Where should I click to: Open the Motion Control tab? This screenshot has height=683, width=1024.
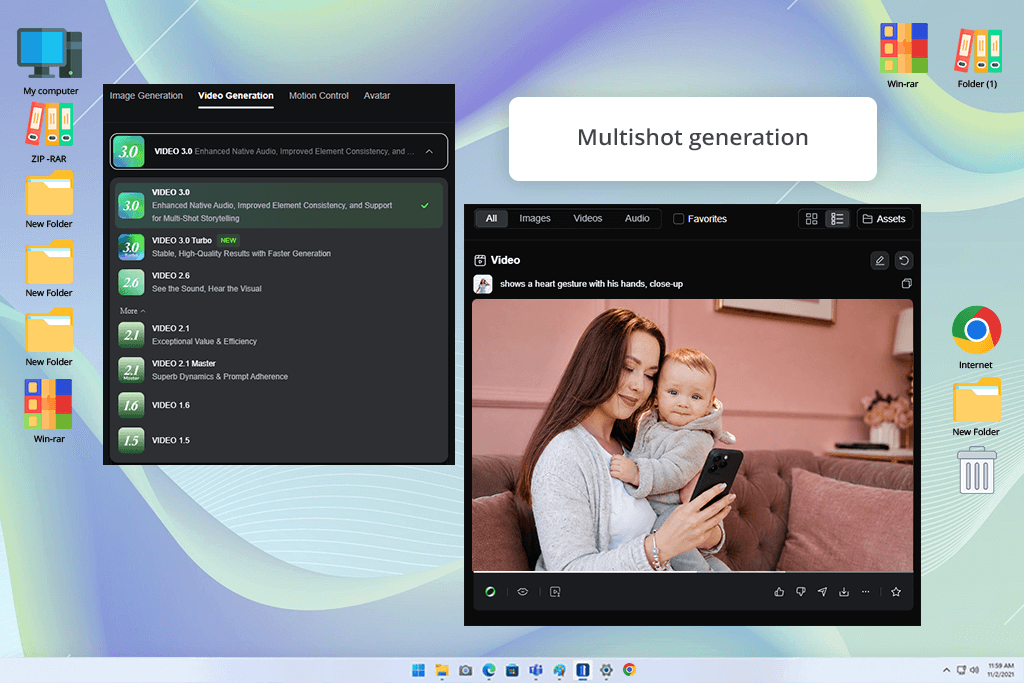pos(319,95)
